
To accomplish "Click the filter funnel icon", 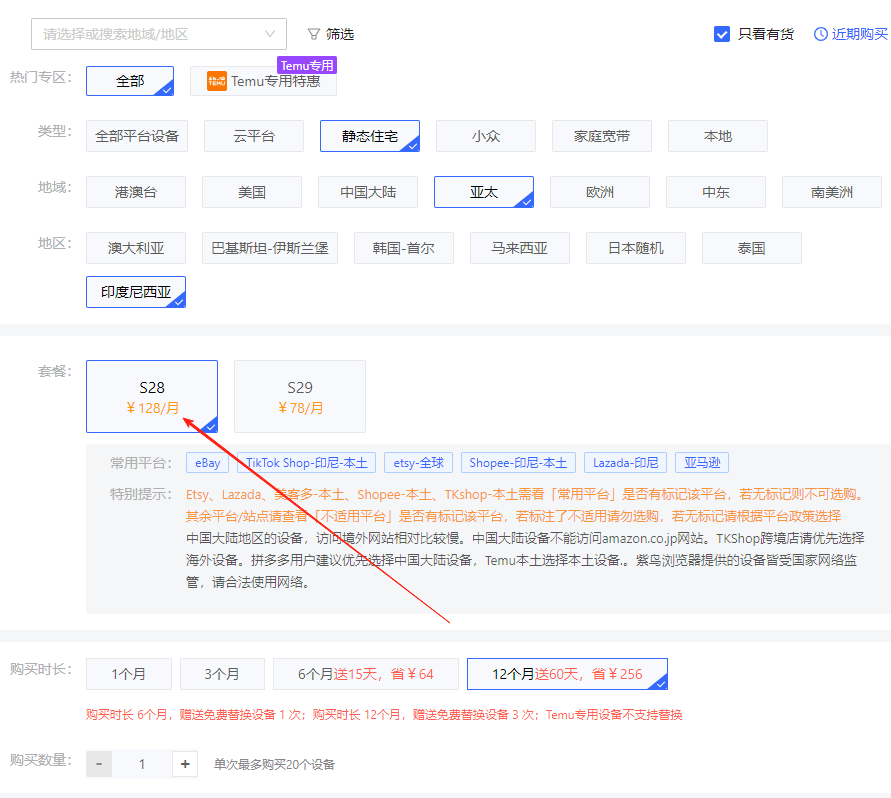I will (314, 35).
